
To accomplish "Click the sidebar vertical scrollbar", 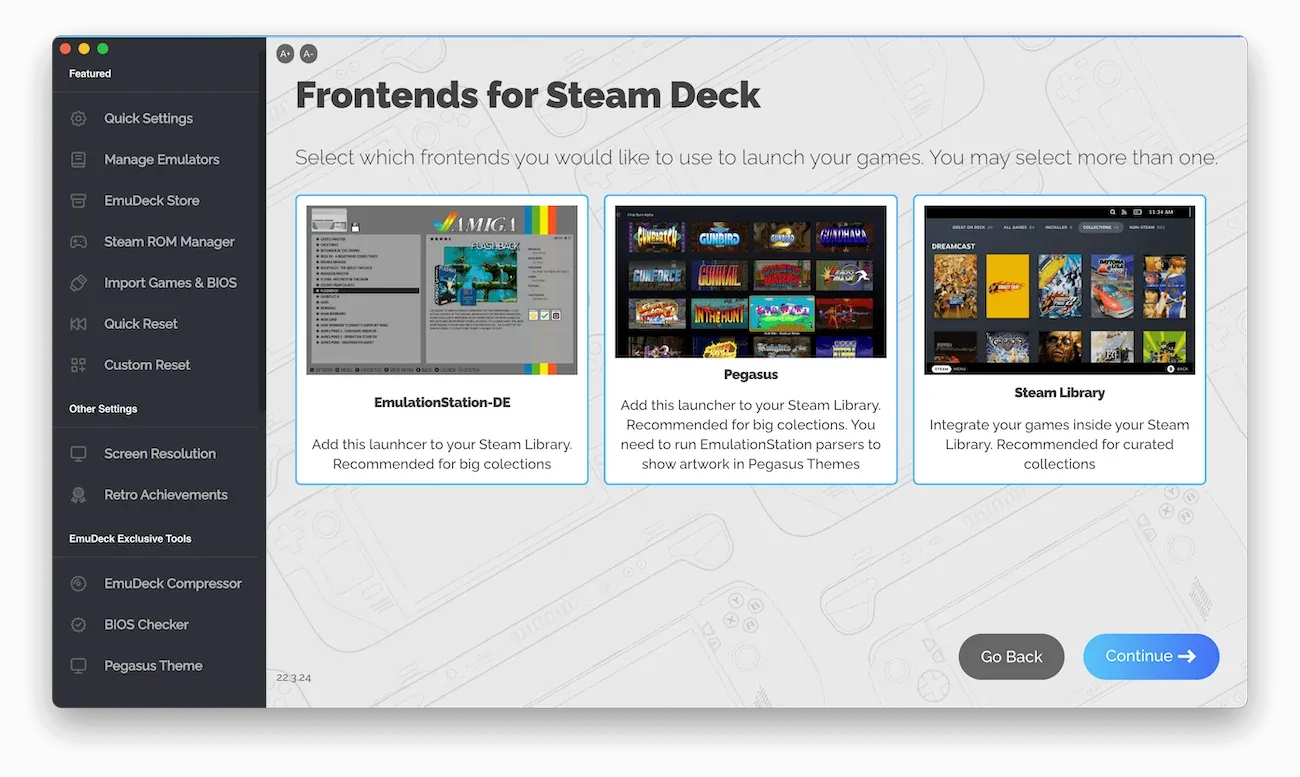I will click(263, 230).
